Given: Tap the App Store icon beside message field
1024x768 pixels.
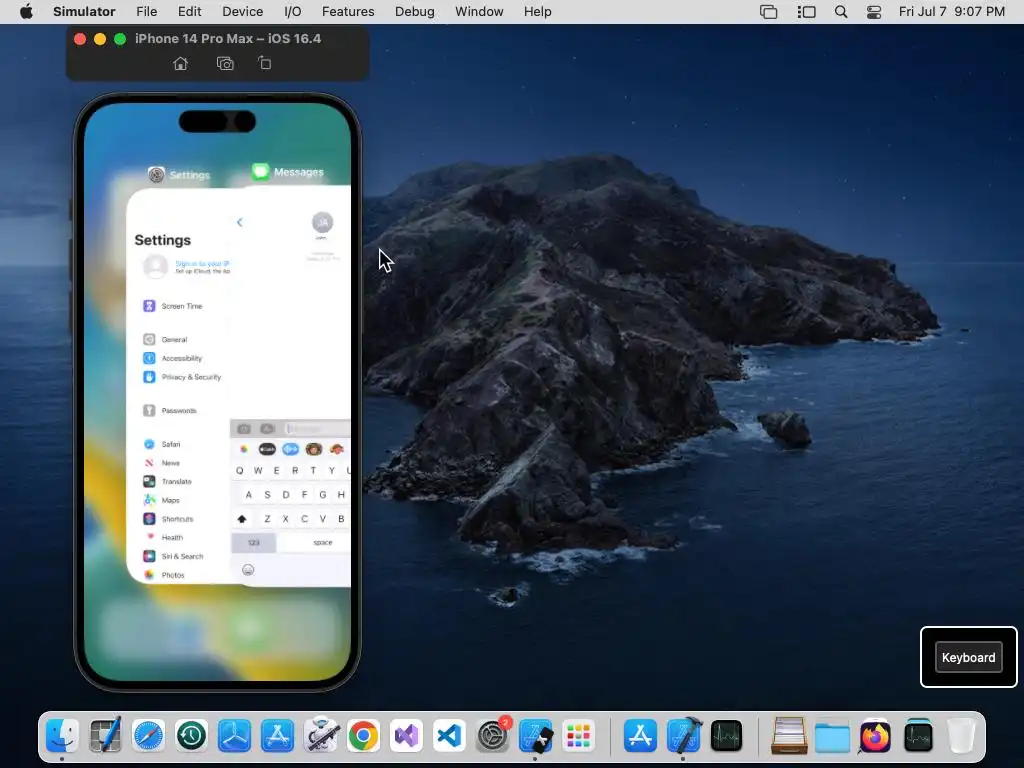Looking at the screenshot, I should tap(267, 428).
